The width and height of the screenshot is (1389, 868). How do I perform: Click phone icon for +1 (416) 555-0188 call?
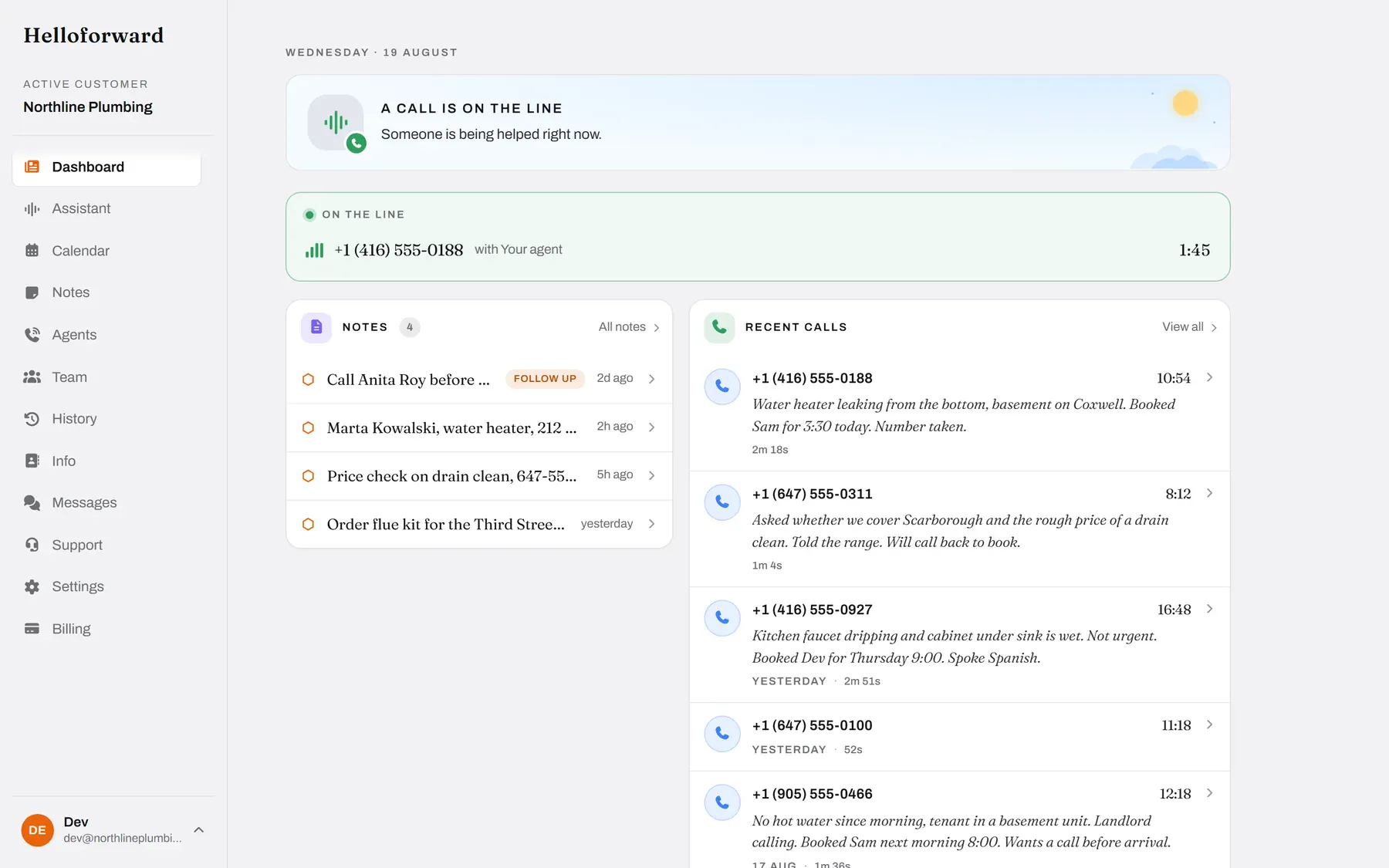point(722,387)
